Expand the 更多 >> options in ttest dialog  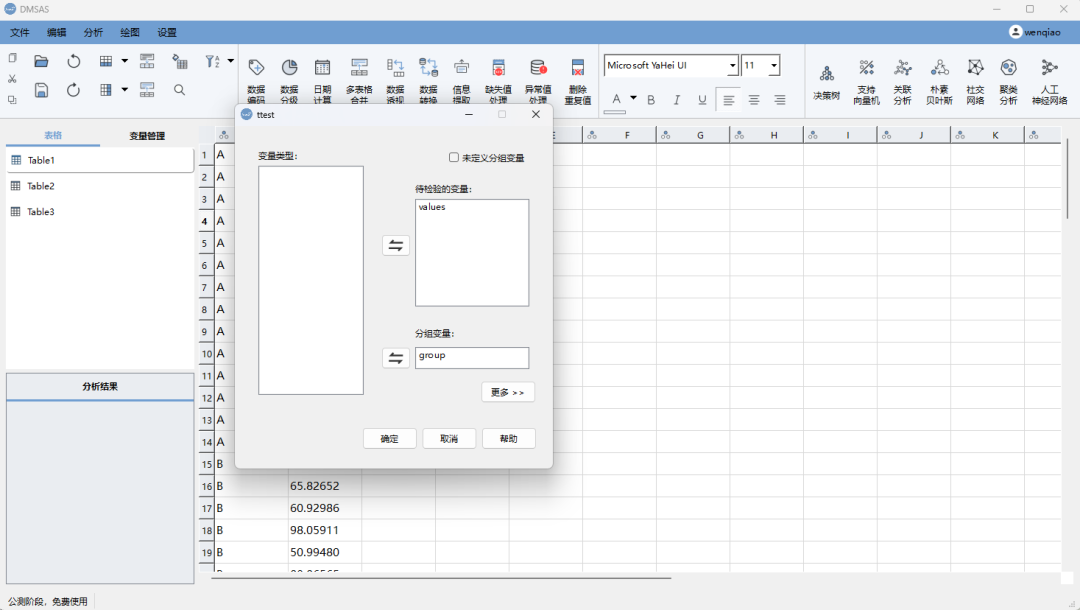[x=508, y=392]
